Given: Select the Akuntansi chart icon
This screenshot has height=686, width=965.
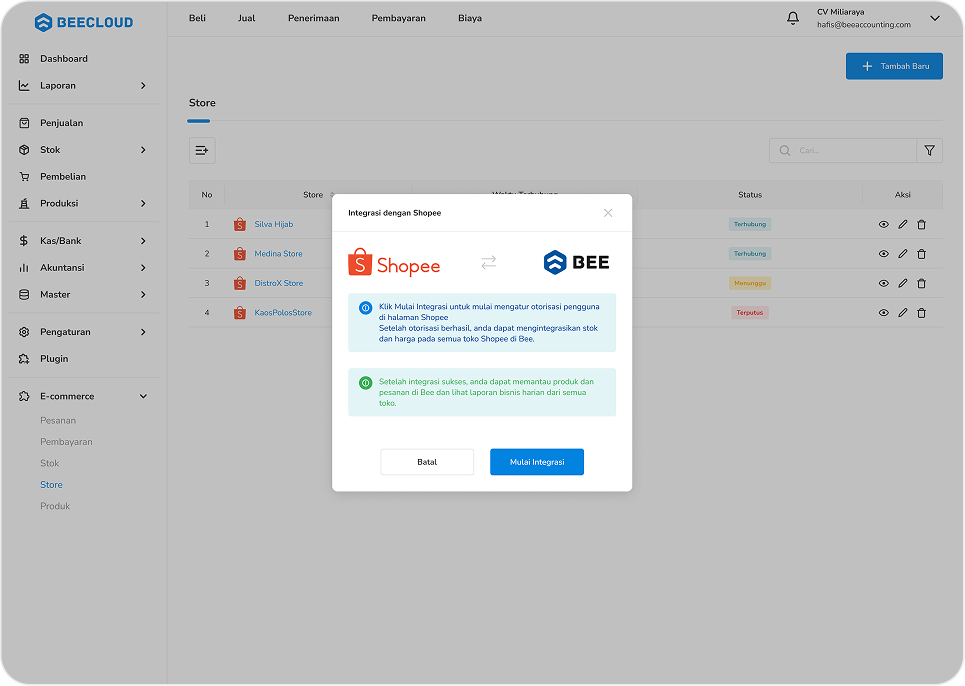Looking at the screenshot, I should point(22,267).
